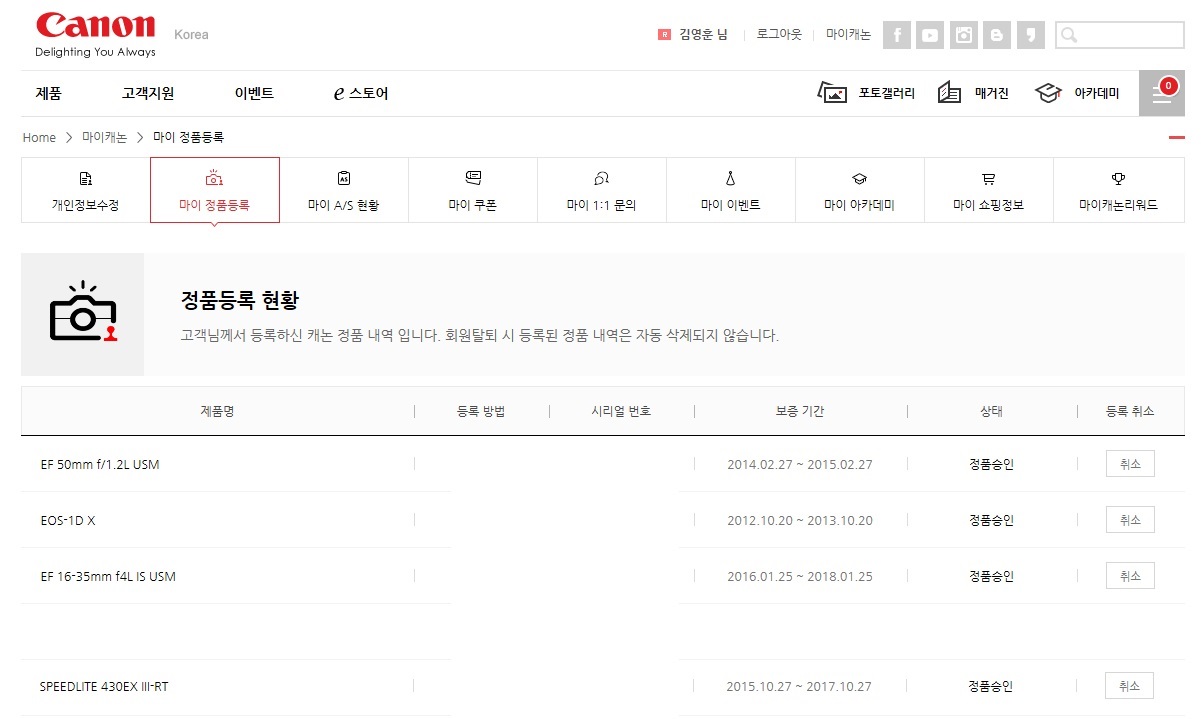Click the search input field
1201x722 pixels.
coord(1130,35)
